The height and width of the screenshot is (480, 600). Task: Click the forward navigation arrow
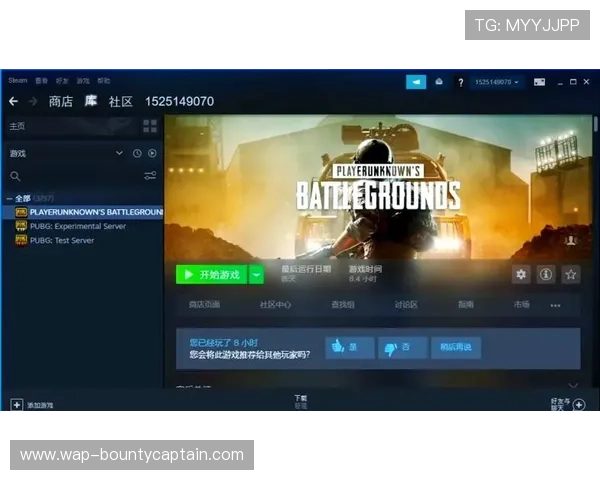coord(33,101)
